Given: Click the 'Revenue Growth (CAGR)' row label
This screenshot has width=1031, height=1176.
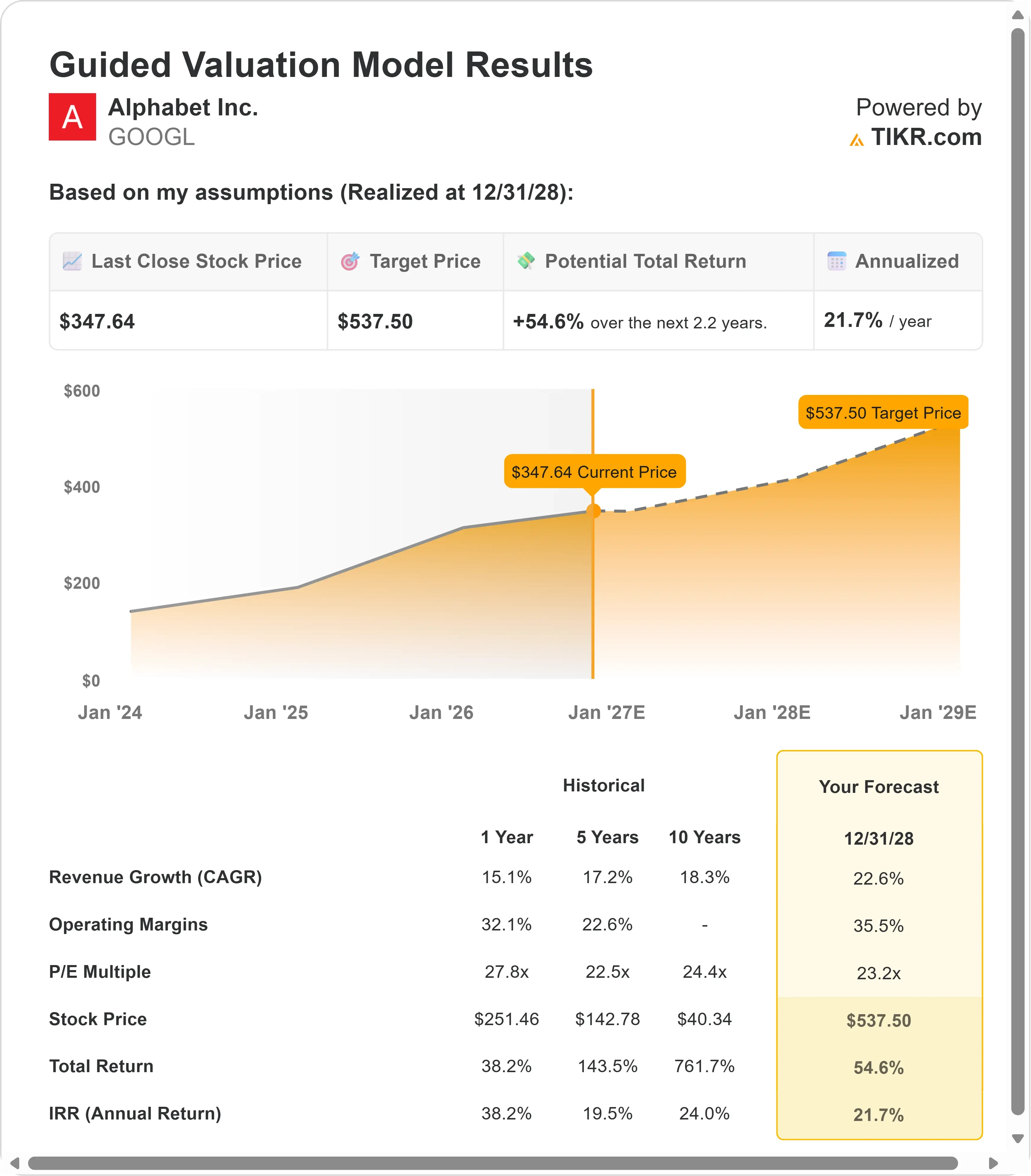Looking at the screenshot, I should pyautogui.click(x=155, y=877).
